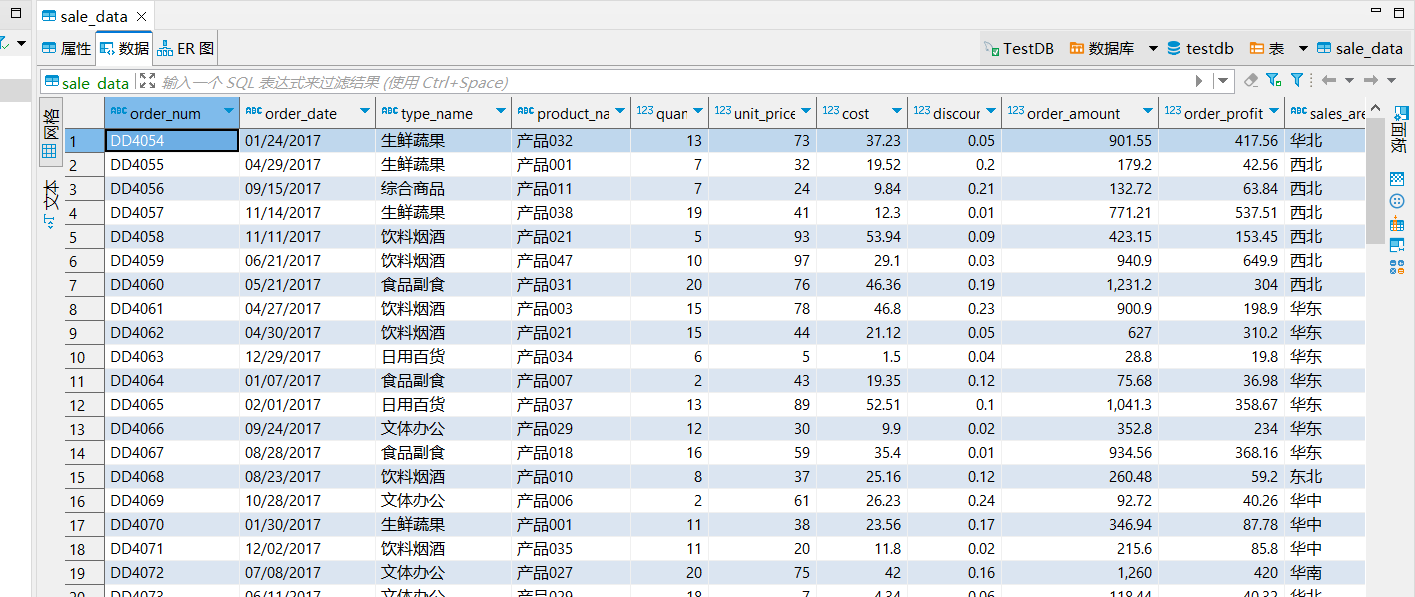Open order_date column filter dropdown
Image resolution: width=1415 pixels, height=597 pixels.
[365, 112]
